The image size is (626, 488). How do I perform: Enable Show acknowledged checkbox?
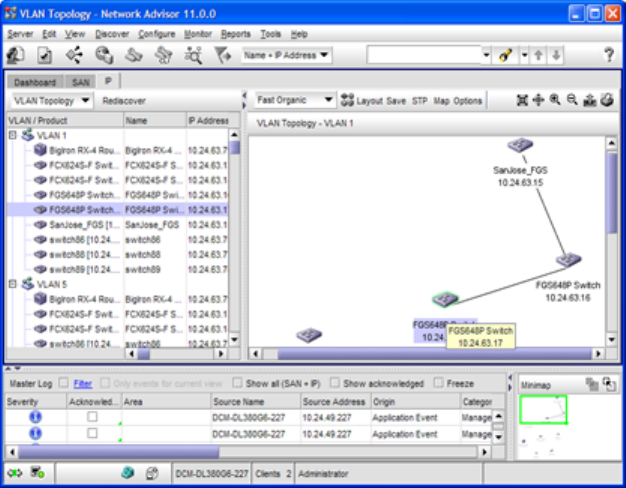click(335, 383)
